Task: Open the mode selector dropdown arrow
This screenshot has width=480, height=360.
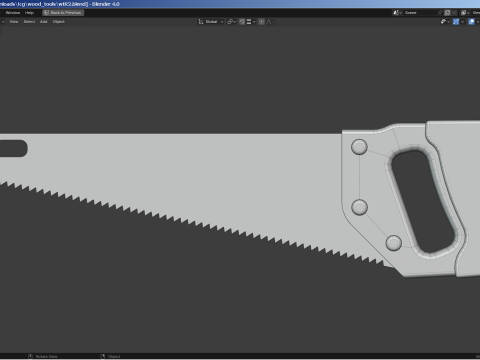Action: pos(3,22)
